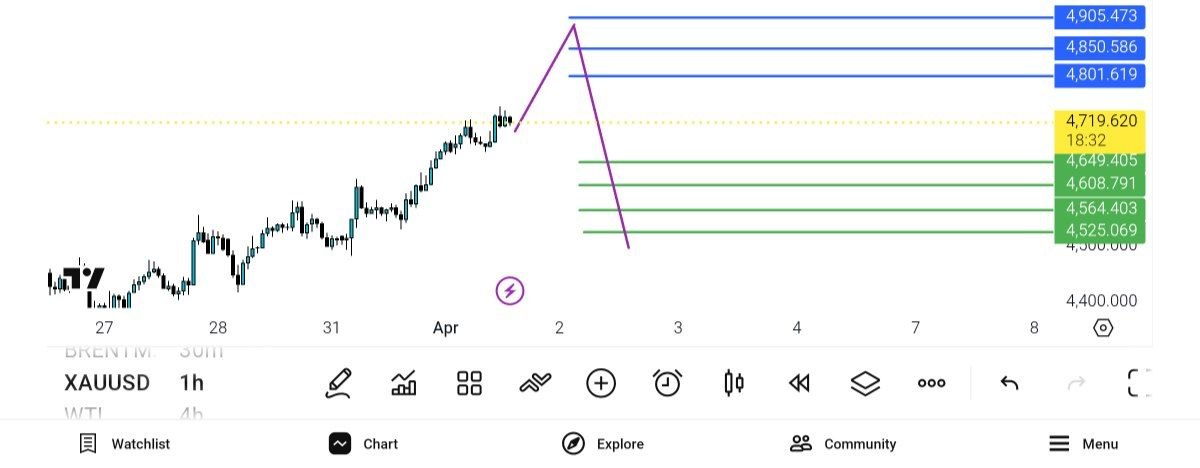Open the more options three-dots menu
Image resolution: width=1200 pixels, height=468 pixels.
[931, 383]
